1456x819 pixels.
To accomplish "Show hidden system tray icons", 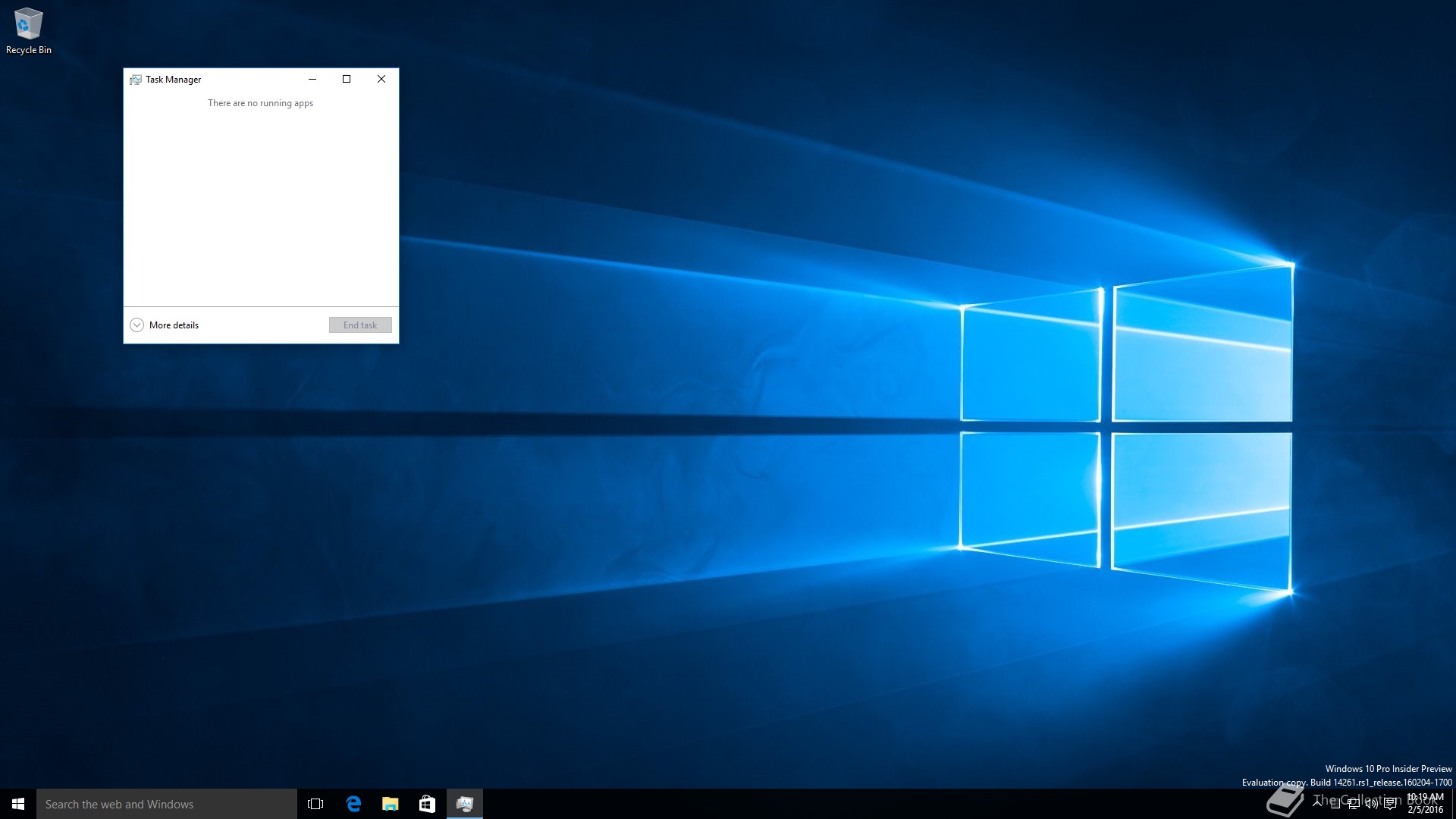I will tap(1317, 803).
